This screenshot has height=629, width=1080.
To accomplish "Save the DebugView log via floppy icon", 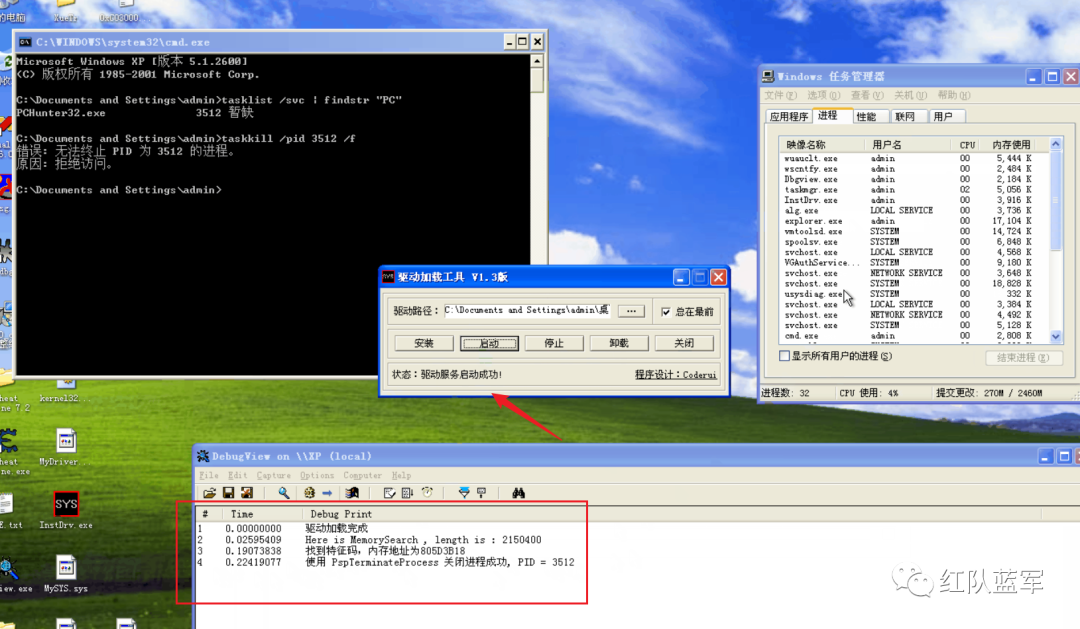I will (228, 493).
